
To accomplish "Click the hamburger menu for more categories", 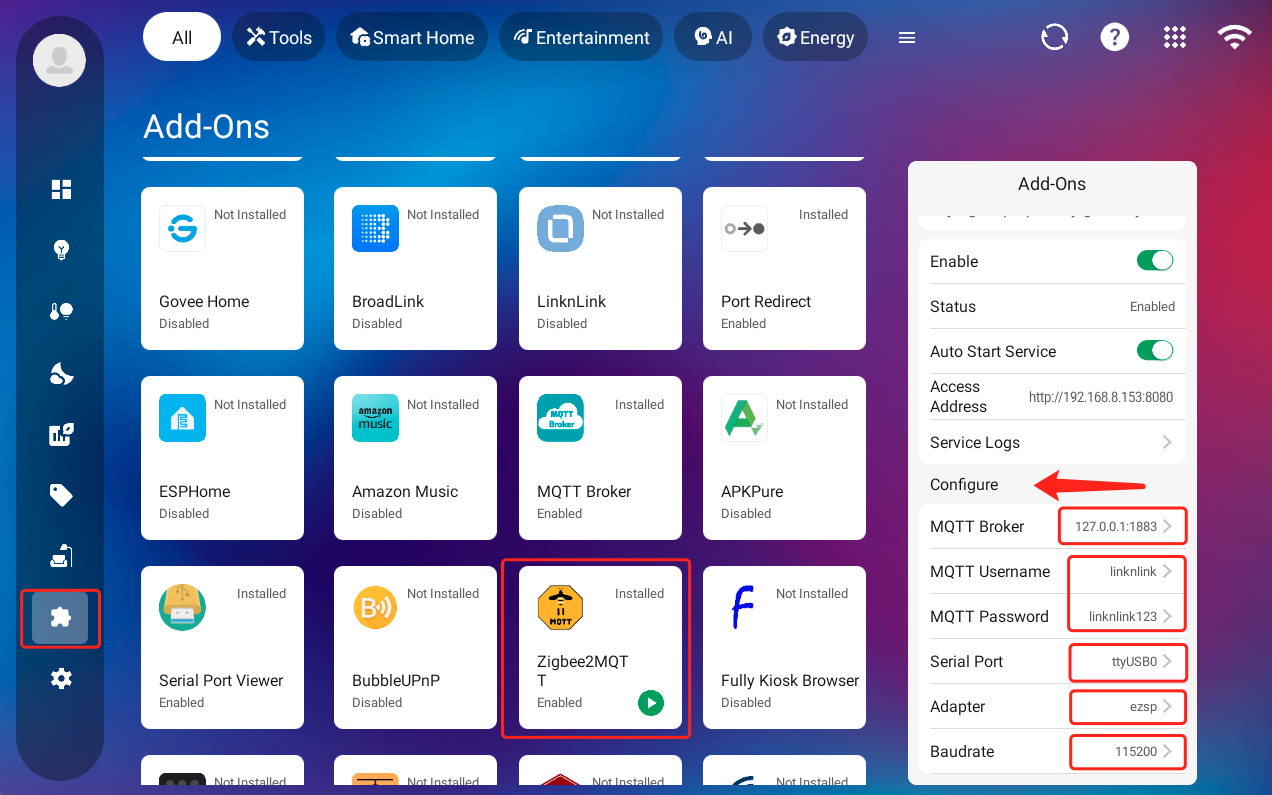I will click(x=907, y=38).
